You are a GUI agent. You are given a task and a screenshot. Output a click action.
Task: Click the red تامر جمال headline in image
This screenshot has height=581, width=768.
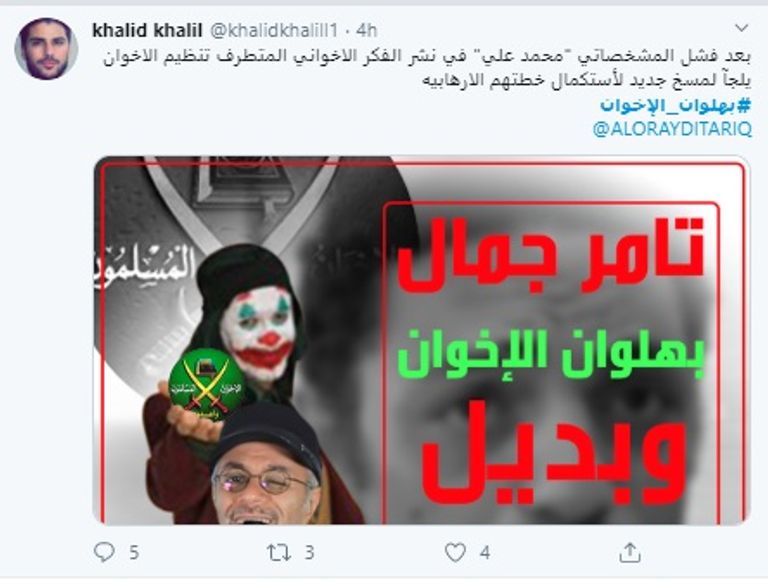pos(551,255)
